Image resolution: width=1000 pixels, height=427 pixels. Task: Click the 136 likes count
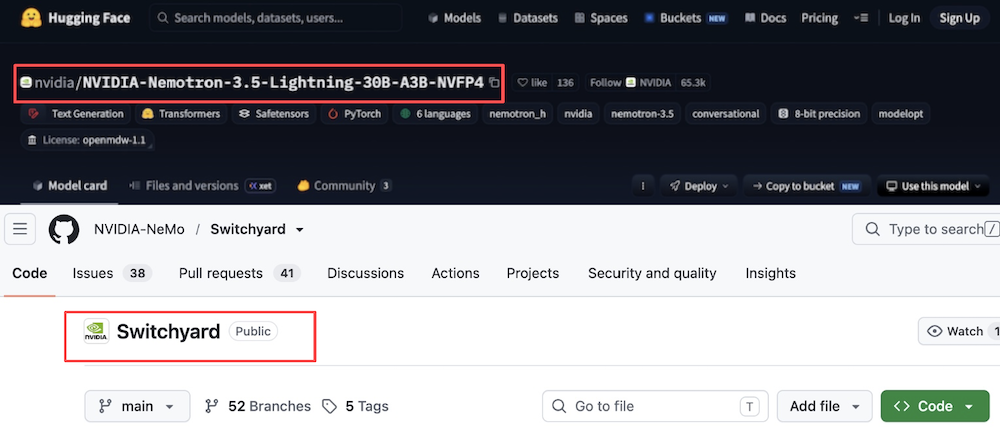pos(565,83)
